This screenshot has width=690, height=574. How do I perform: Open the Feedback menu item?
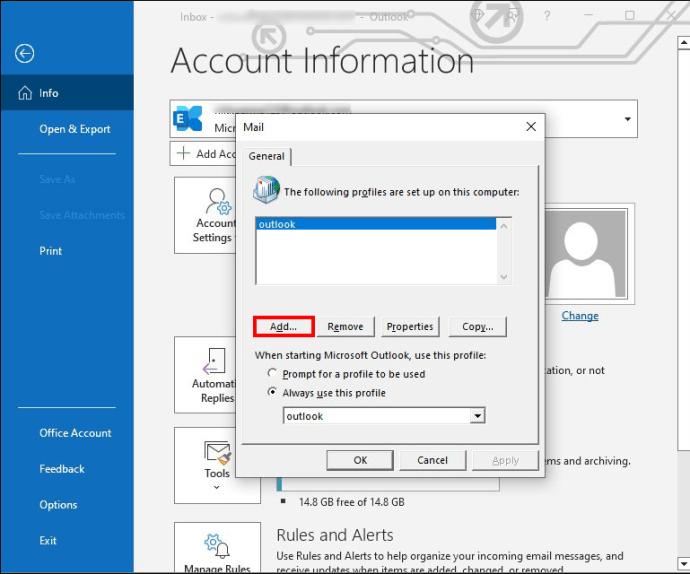(62, 469)
